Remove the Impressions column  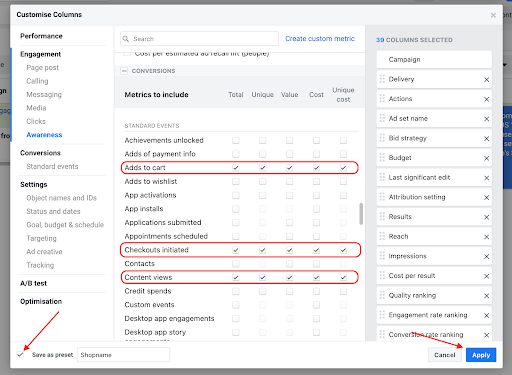click(x=486, y=257)
